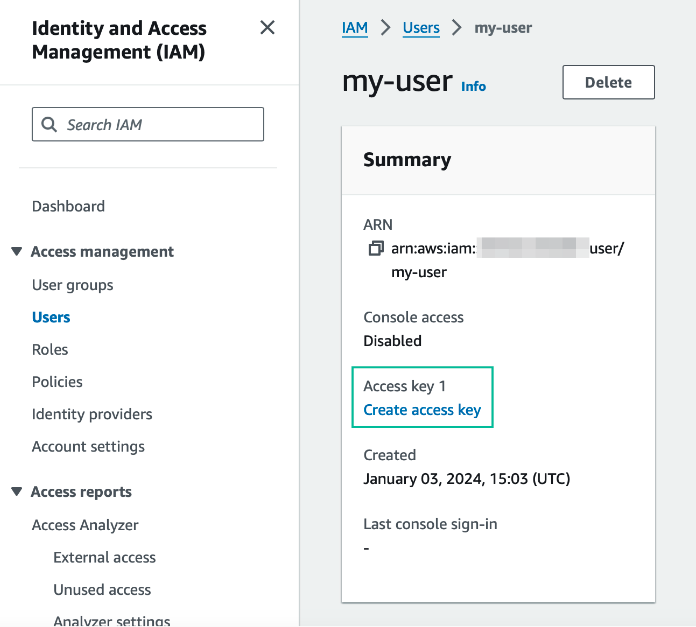
Task: Select External access under Access Analyzer
Action: (104, 557)
